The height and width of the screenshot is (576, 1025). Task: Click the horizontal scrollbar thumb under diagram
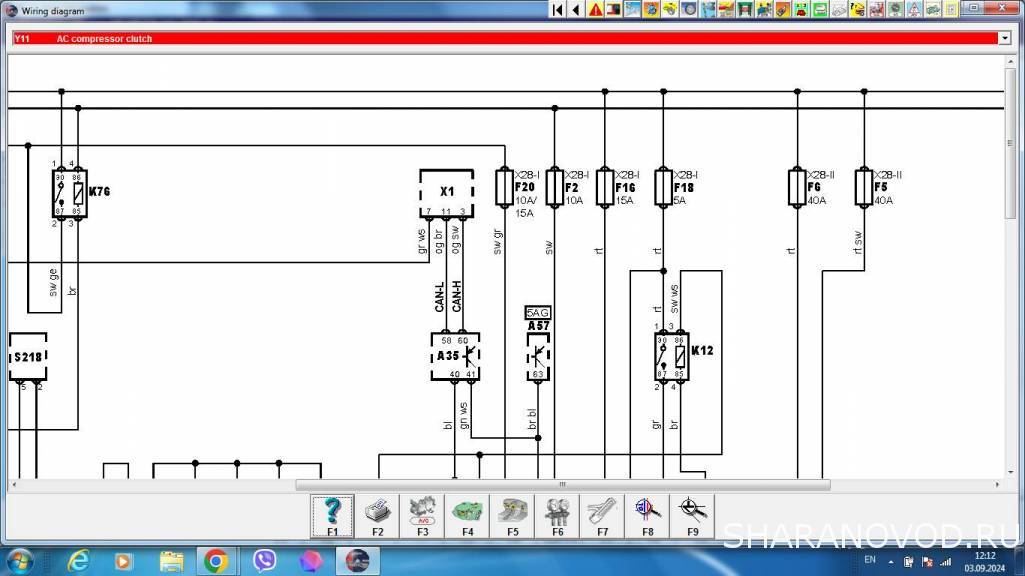click(x=562, y=485)
